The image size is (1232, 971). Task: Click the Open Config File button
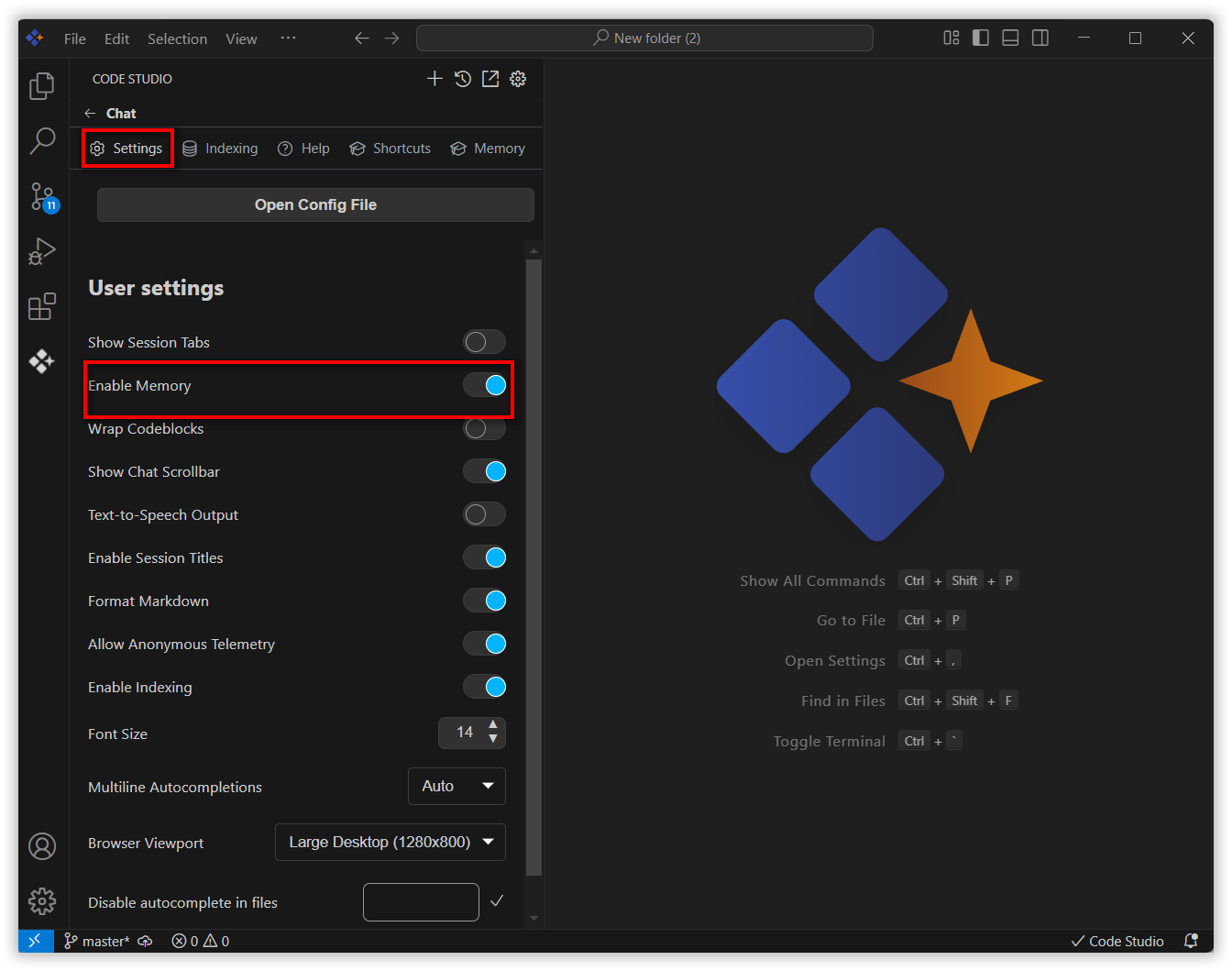tap(315, 204)
